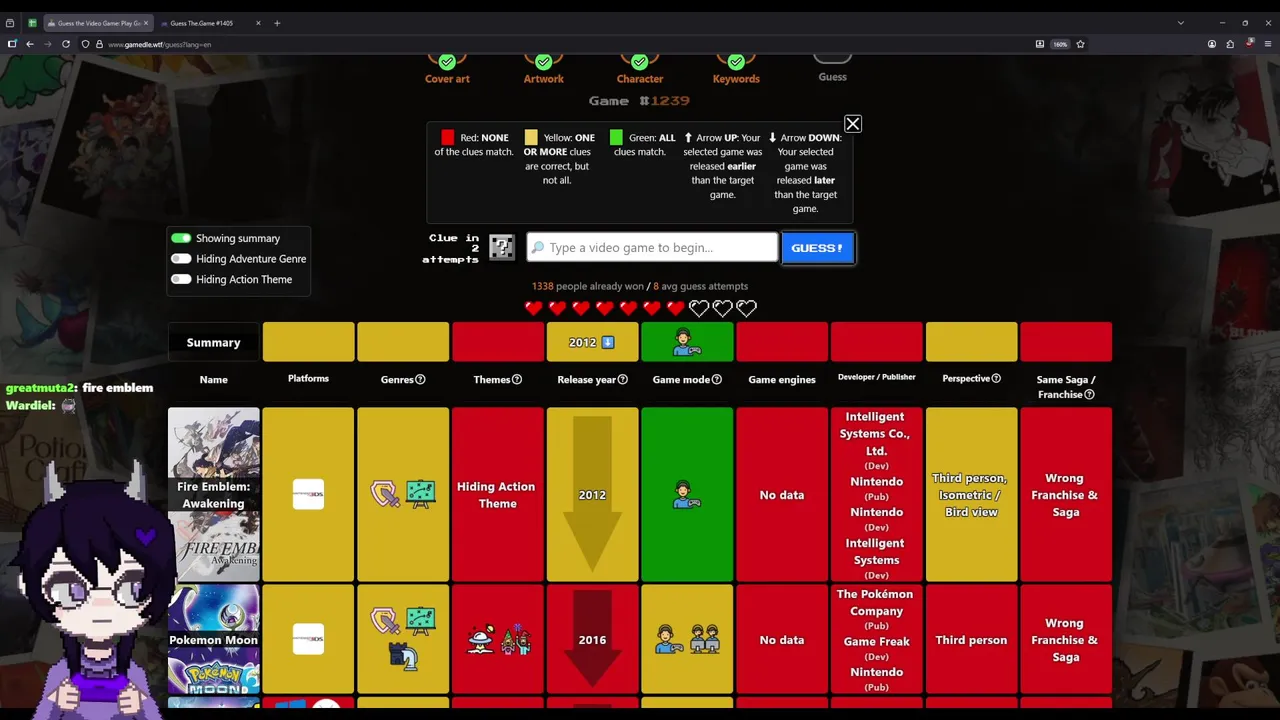Image resolution: width=1280 pixels, height=720 pixels.
Task: Click the chess knight genre icon in Pokemon Moon row
Action: coord(403,655)
